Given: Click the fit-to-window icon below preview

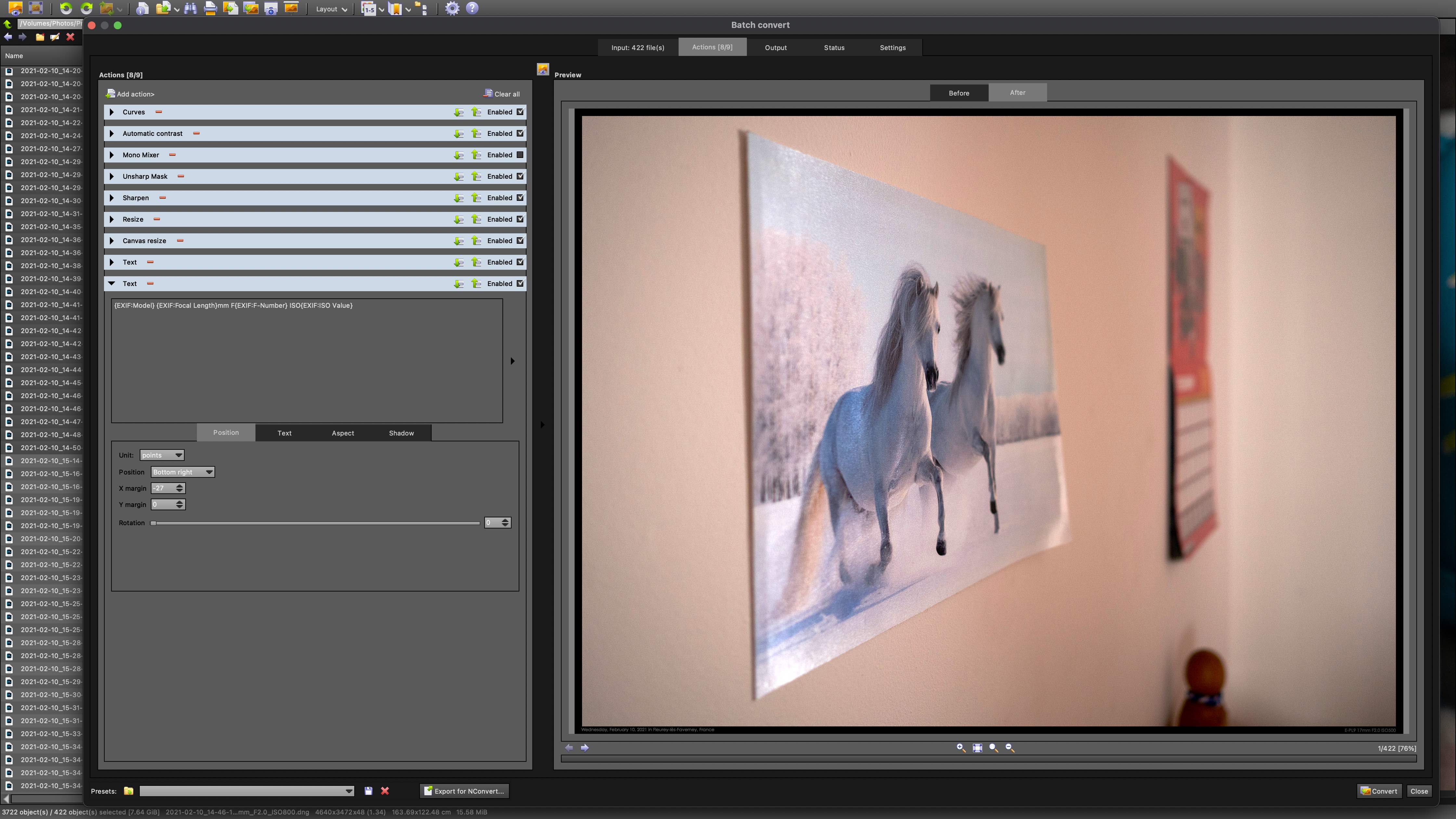Looking at the screenshot, I should pos(977,748).
